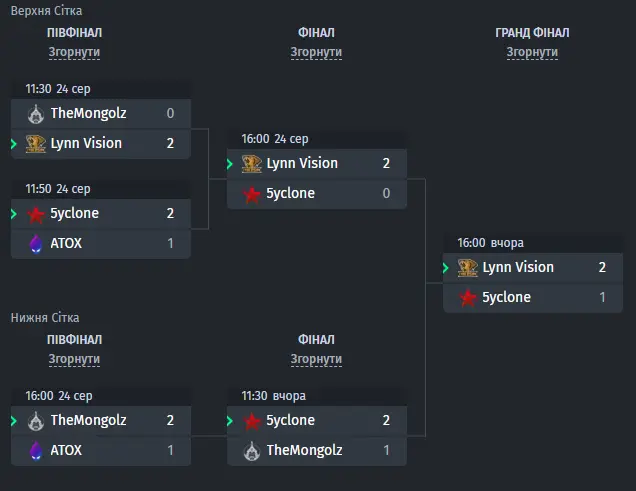Open Lynn Vision team in grand final
The image size is (636, 491).
[518, 268]
